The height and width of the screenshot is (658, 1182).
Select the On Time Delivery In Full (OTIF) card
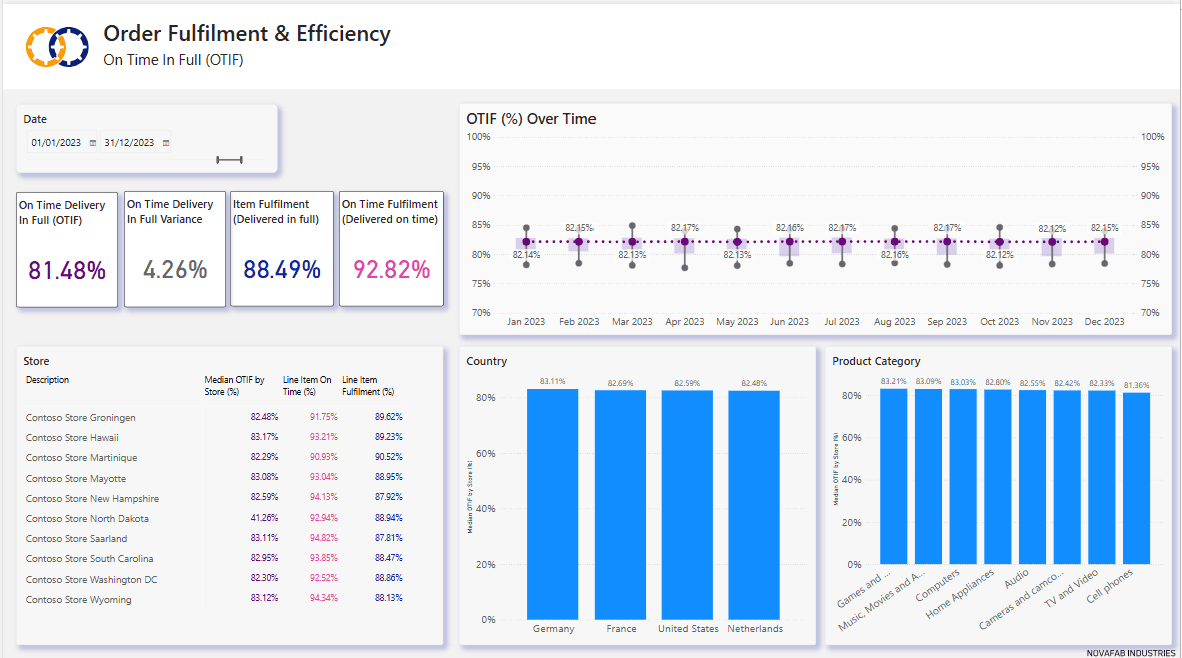(x=67, y=249)
